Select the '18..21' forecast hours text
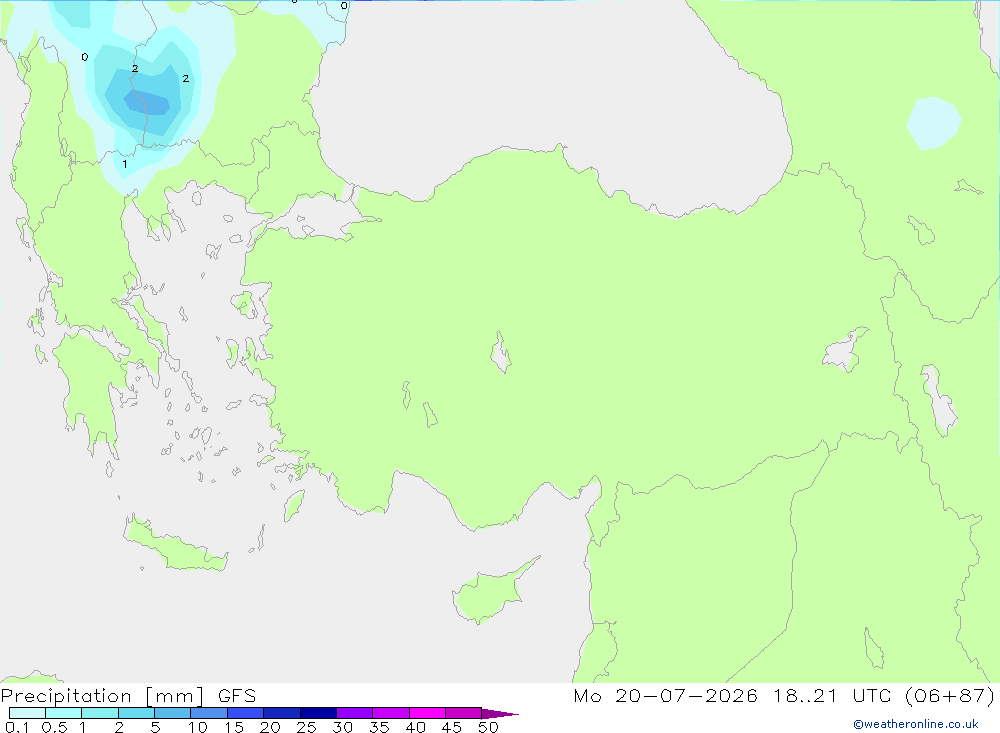Screen dimensions: 1000x733 click(805, 695)
